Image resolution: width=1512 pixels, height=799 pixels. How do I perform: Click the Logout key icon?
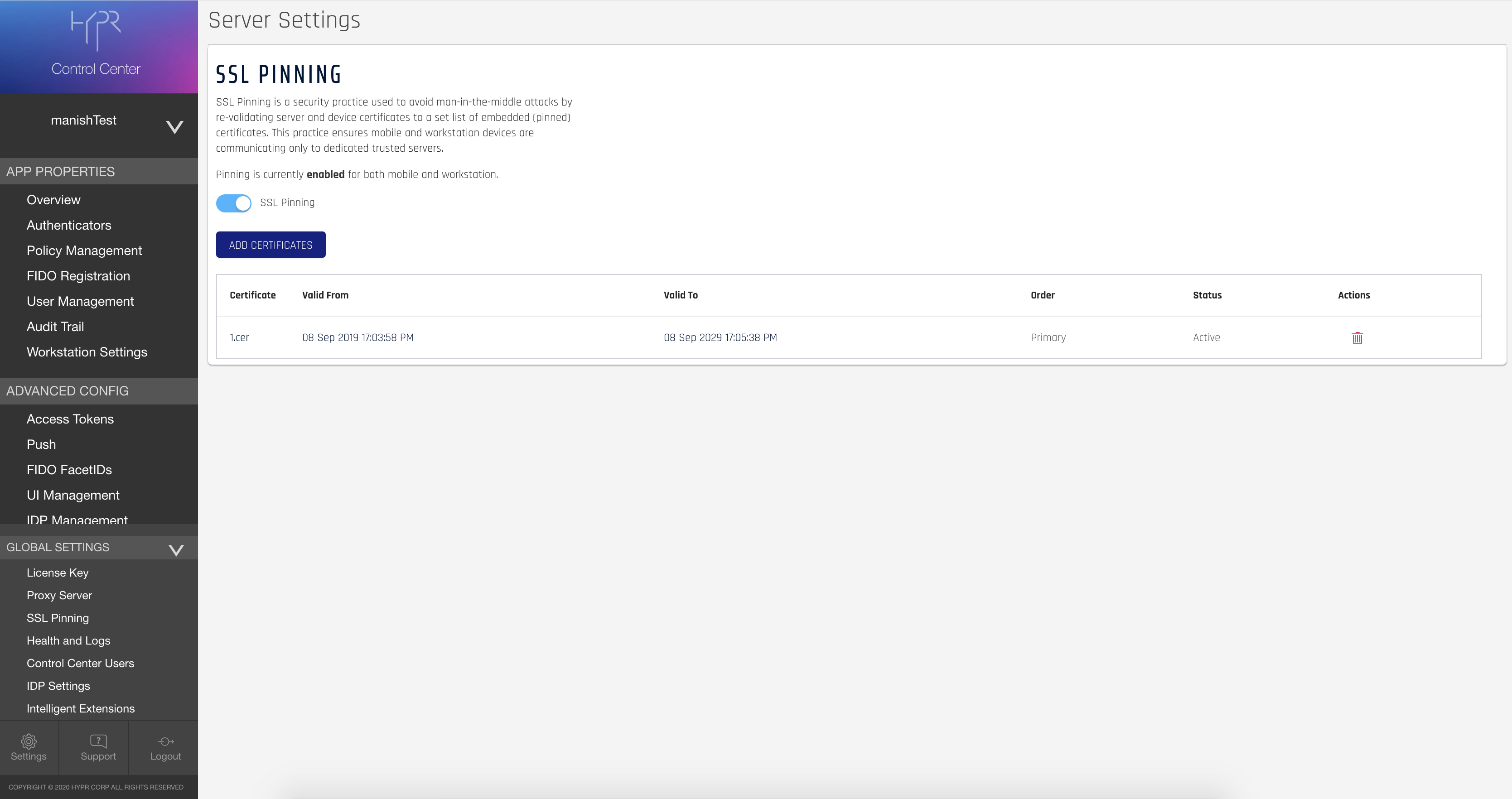[x=165, y=741]
